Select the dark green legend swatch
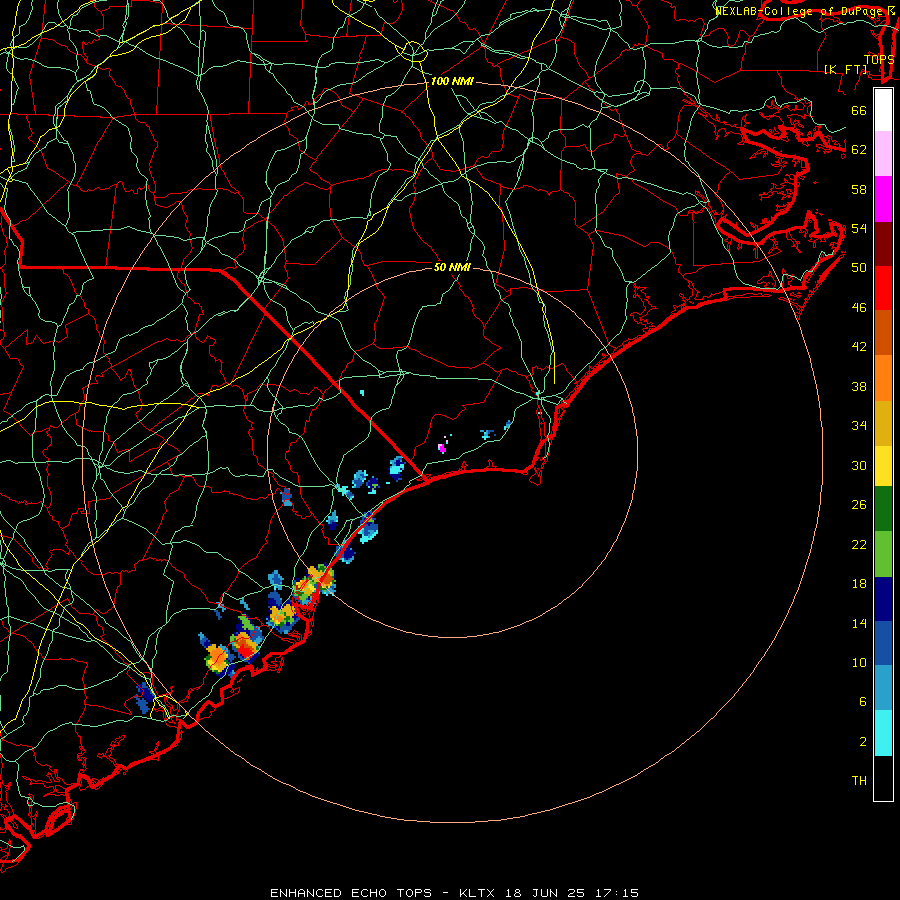The height and width of the screenshot is (900, 900). (x=883, y=509)
